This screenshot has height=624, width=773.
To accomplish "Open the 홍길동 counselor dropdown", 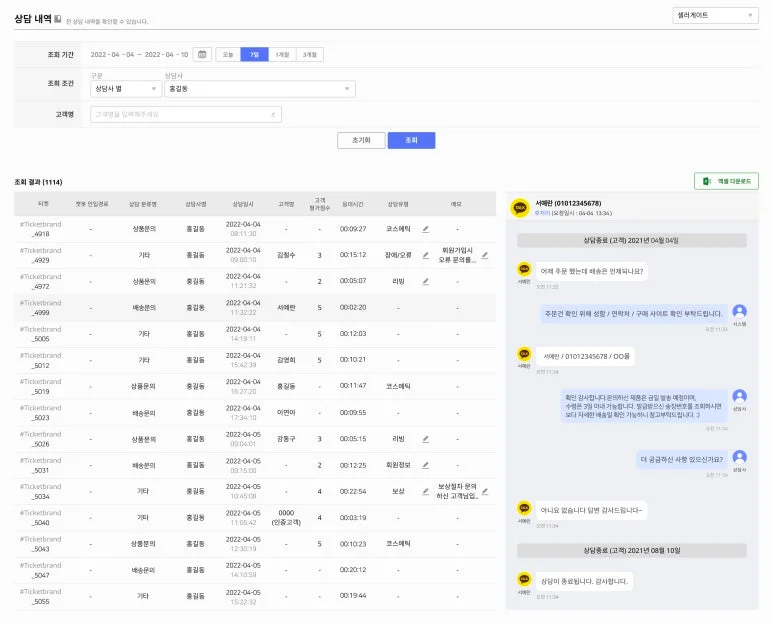I will (259, 89).
